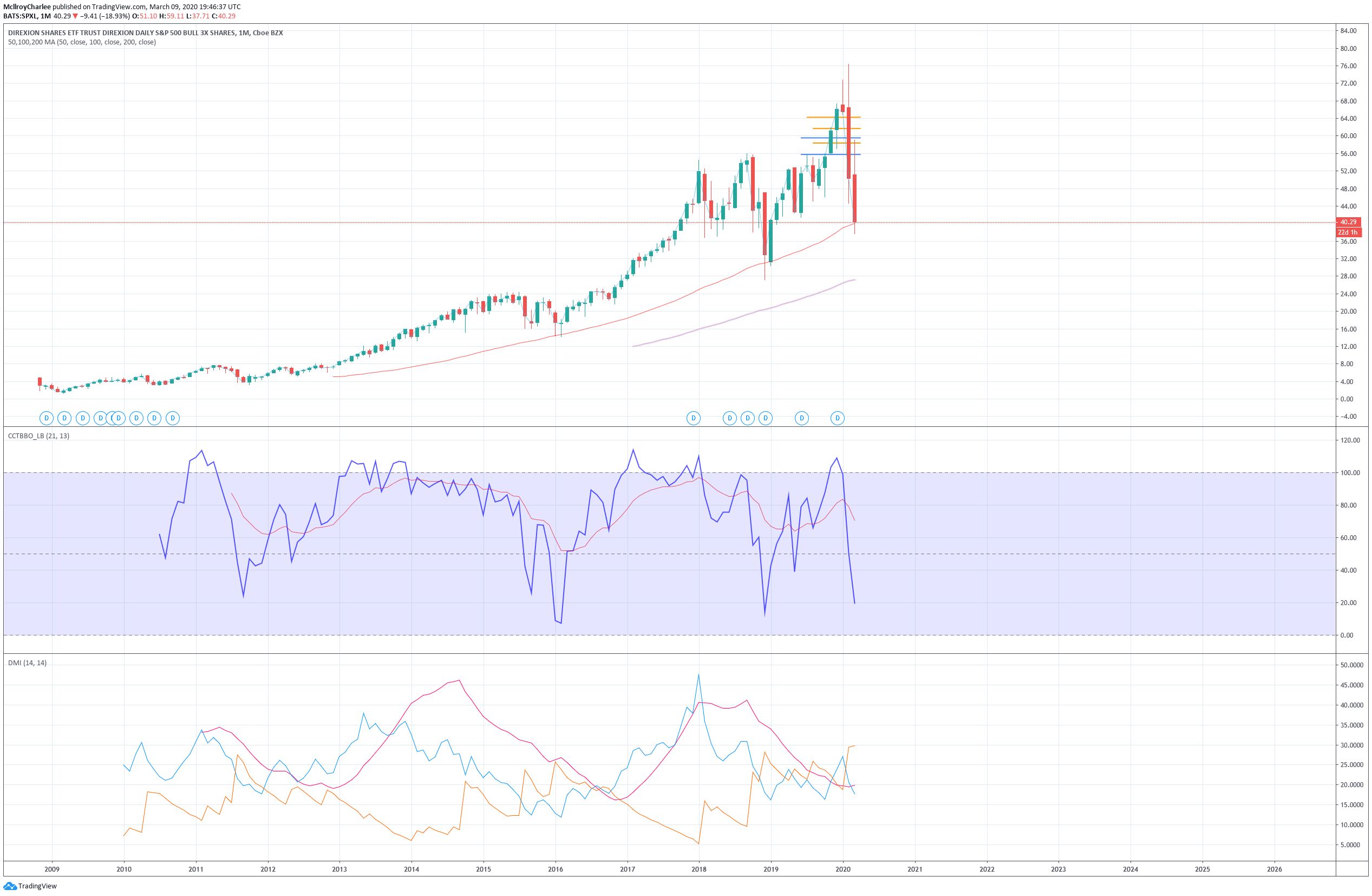Click the 84.00 price axis label

click(x=1348, y=30)
